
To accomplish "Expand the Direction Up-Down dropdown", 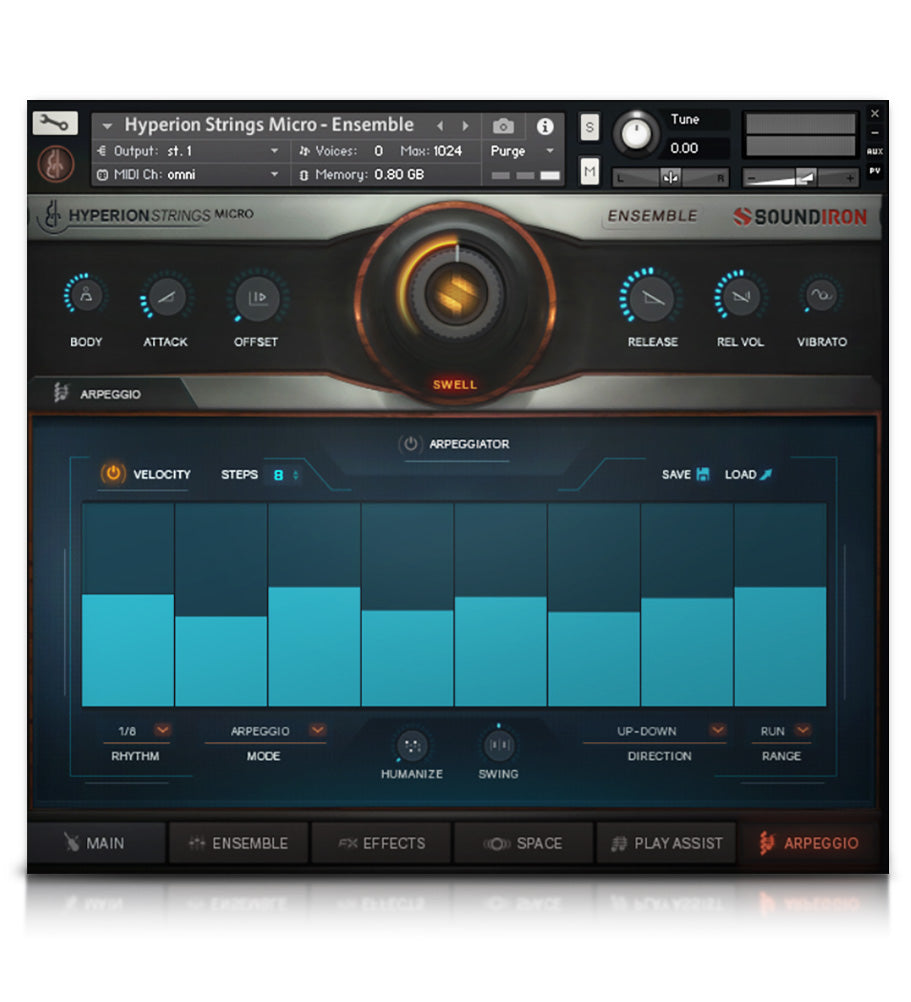I will pyautogui.click(x=717, y=730).
